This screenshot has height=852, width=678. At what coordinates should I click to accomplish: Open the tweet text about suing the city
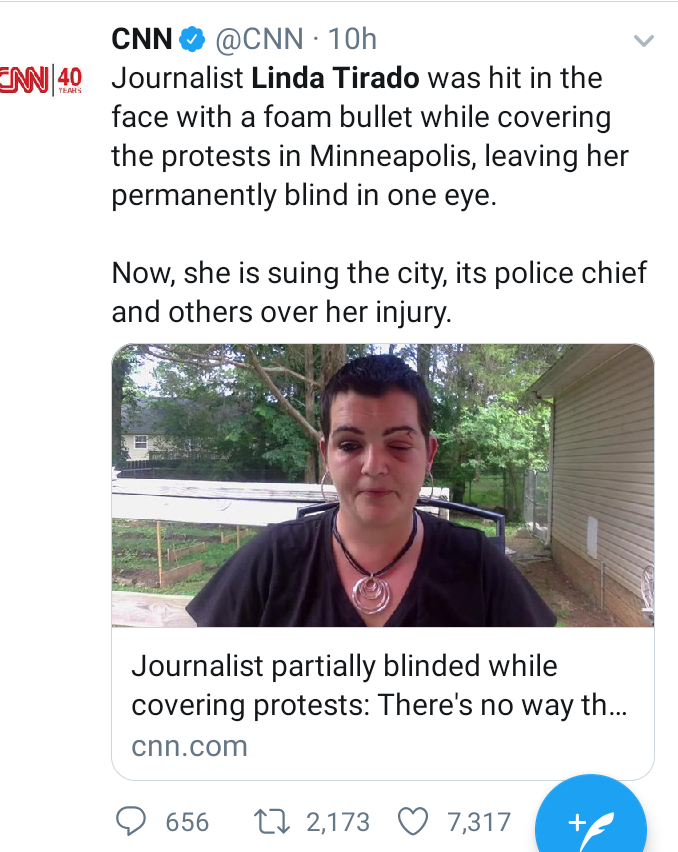[379, 292]
